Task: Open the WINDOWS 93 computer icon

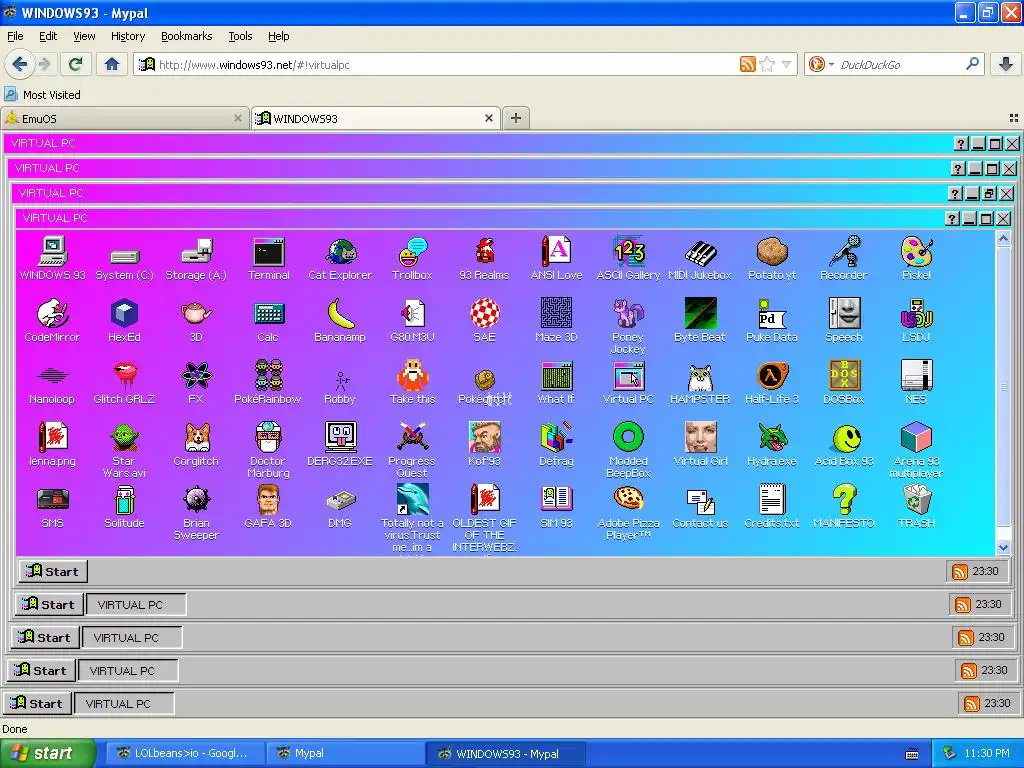Action: (52, 259)
